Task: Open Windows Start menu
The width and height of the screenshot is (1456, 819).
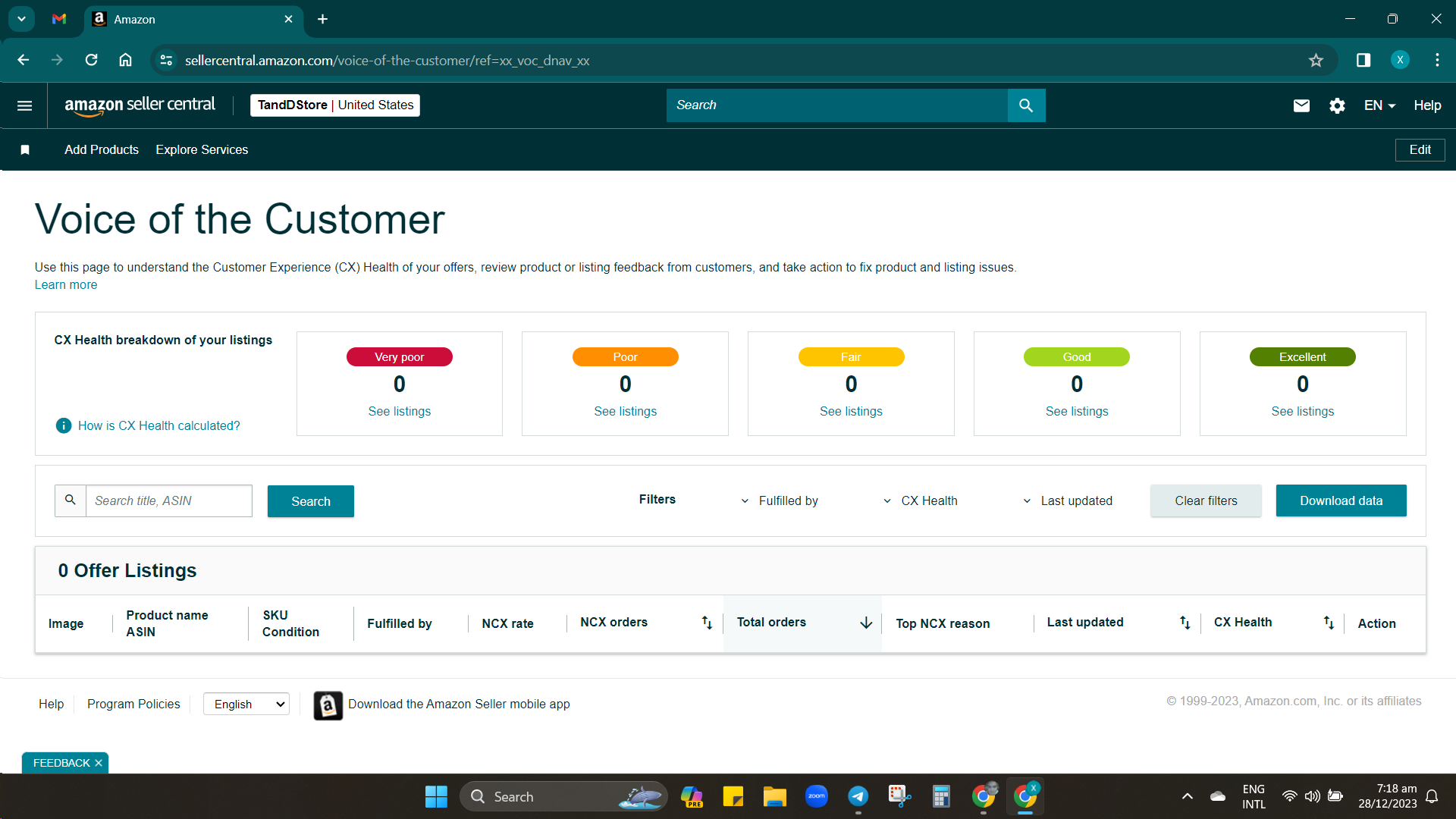Action: 436,797
